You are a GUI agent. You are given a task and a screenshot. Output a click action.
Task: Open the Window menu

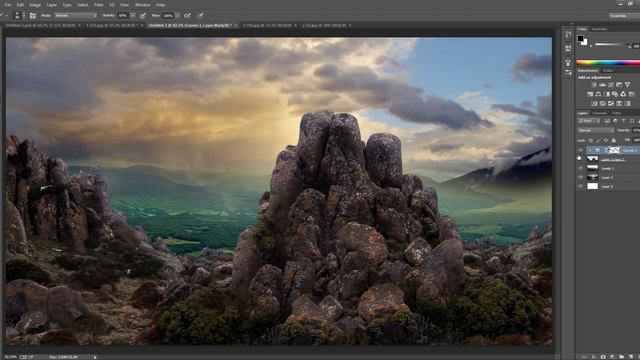[x=142, y=5]
